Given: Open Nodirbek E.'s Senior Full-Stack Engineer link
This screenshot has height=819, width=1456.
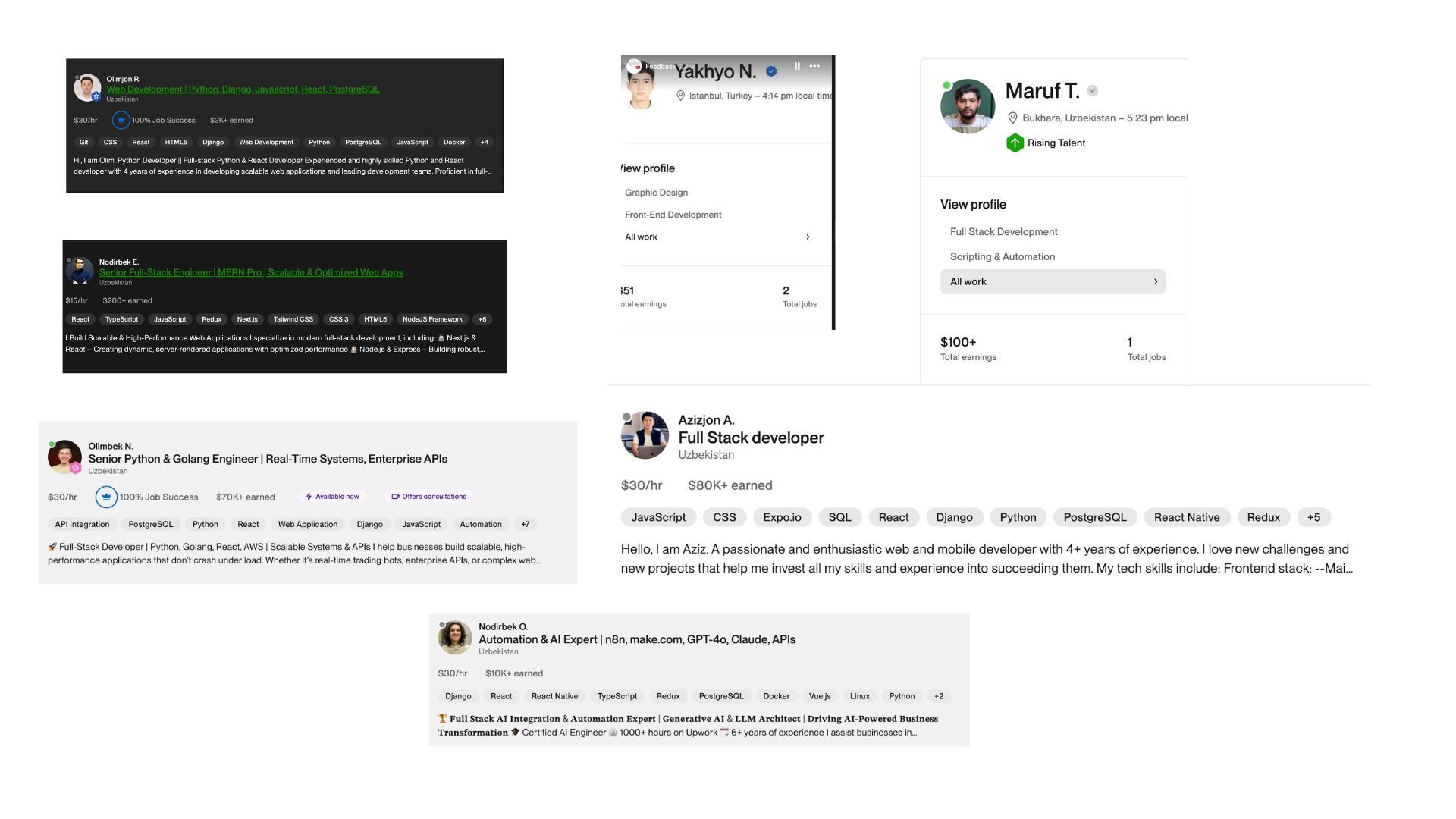Looking at the screenshot, I should [x=251, y=273].
